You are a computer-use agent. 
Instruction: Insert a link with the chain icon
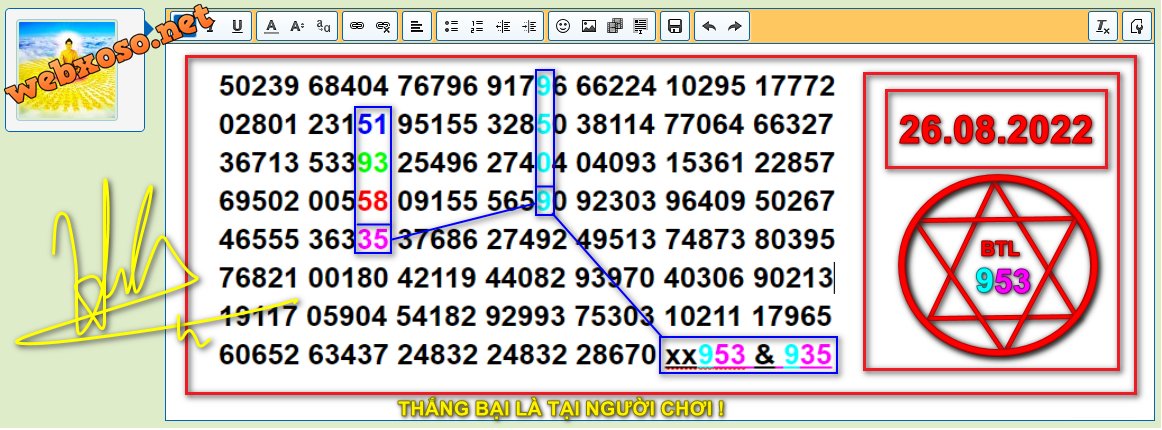click(357, 27)
